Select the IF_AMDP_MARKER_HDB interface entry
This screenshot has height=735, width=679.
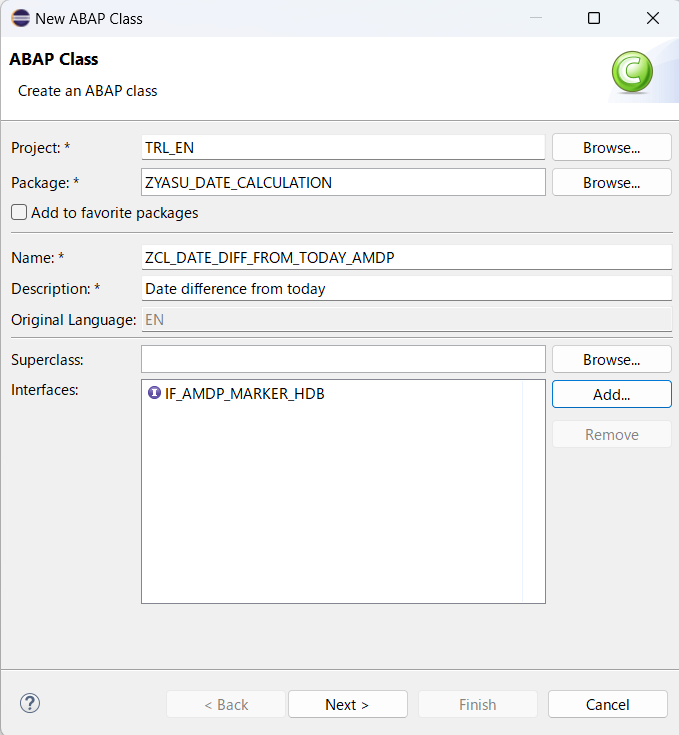[236, 393]
